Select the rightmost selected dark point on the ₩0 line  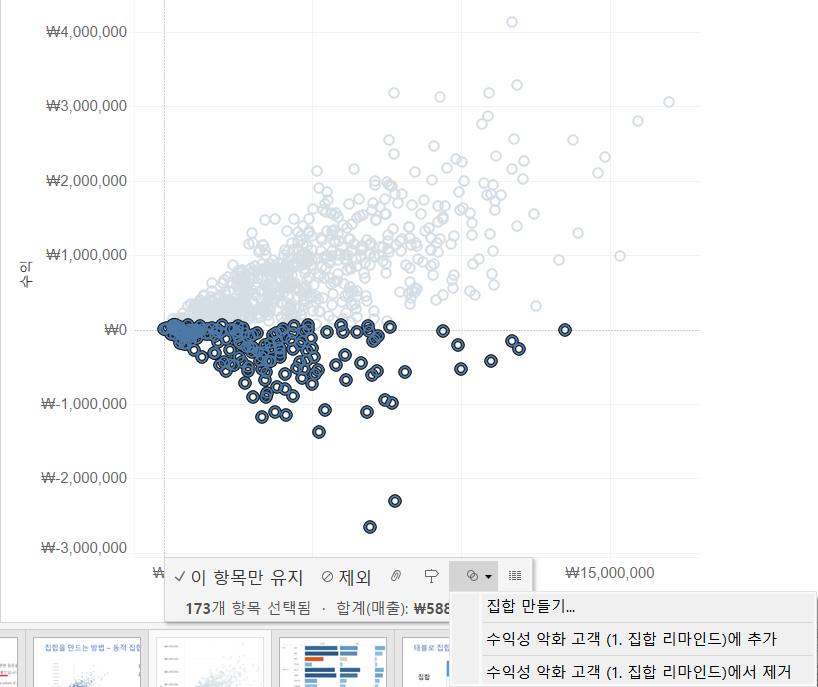coord(564,330)
